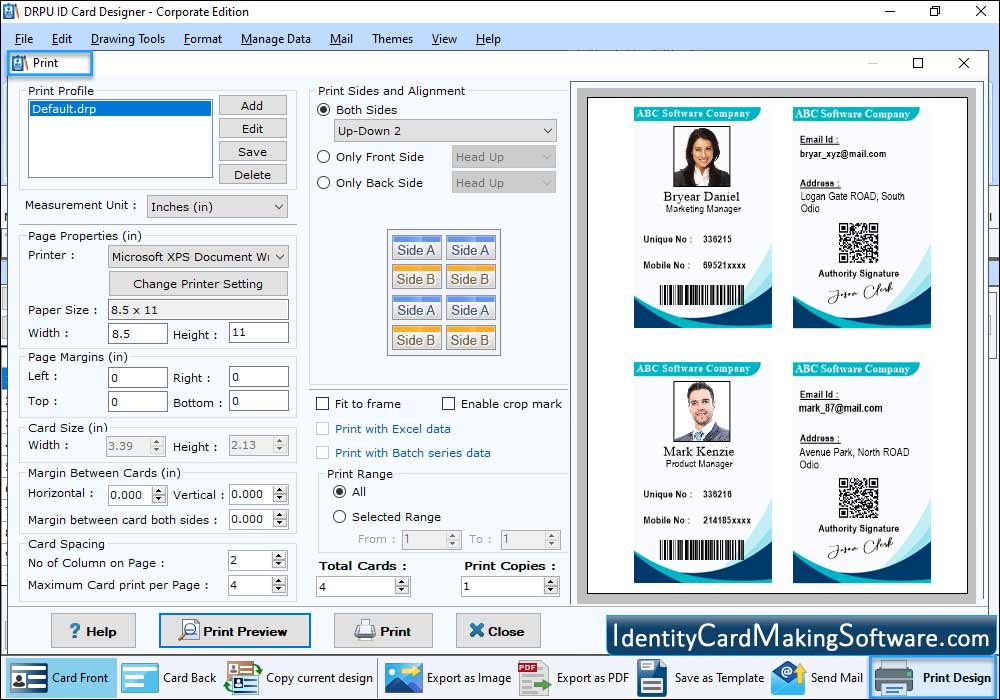Open the Mail menu
Viewport: 1000px width, 700px height.
(x=341, y=39)
